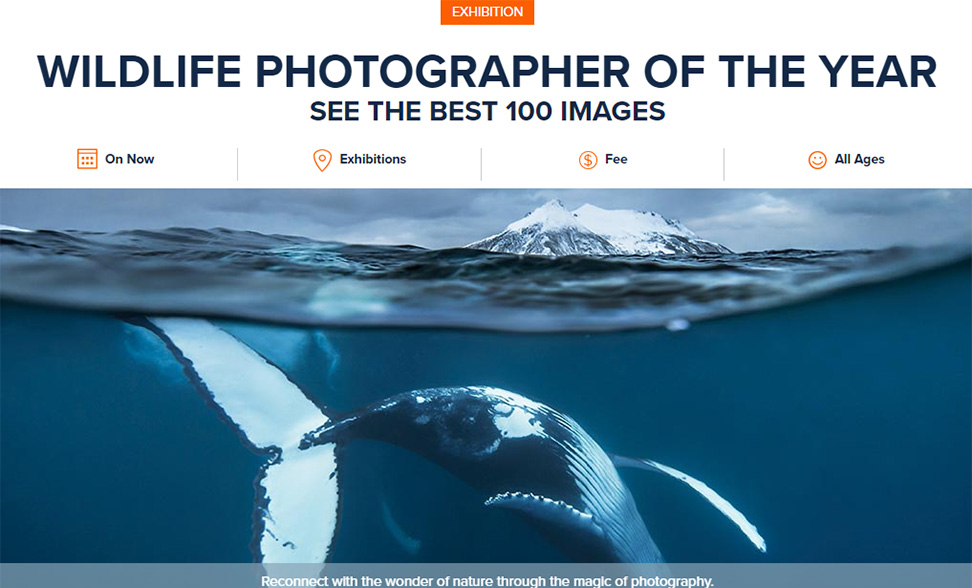Click the All Ages label

859,159
